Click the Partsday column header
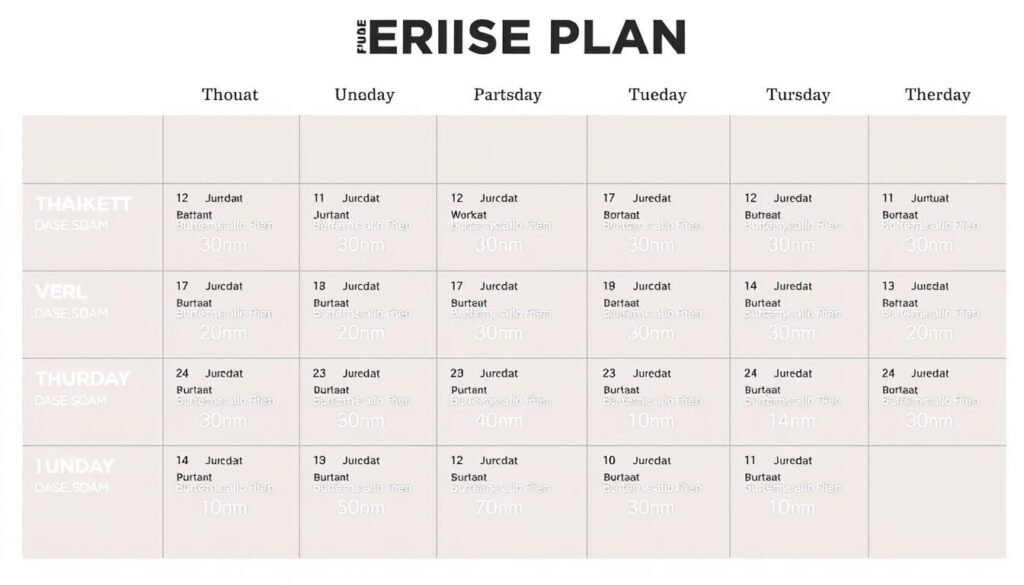Viewport: 1024px width, 585px height. (507, 95)
